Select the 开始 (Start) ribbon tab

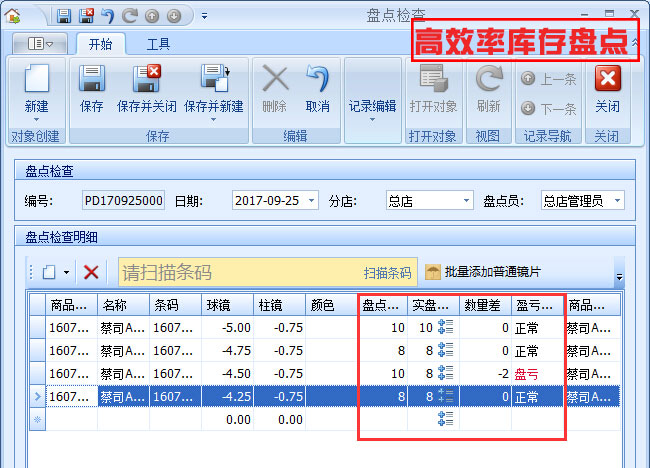tap(100, 44)
